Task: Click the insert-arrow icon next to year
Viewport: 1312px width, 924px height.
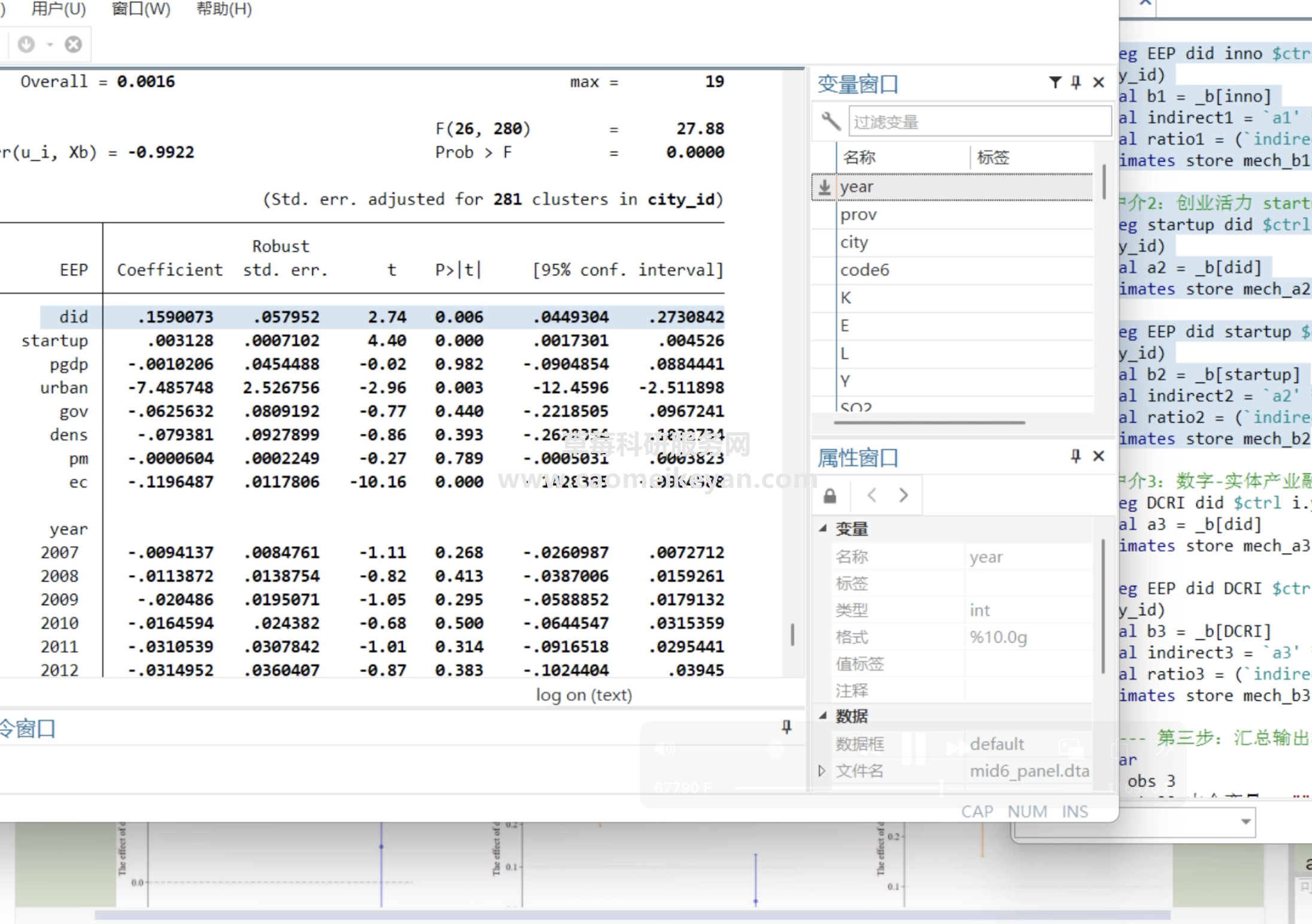Action: pos(824,187)
